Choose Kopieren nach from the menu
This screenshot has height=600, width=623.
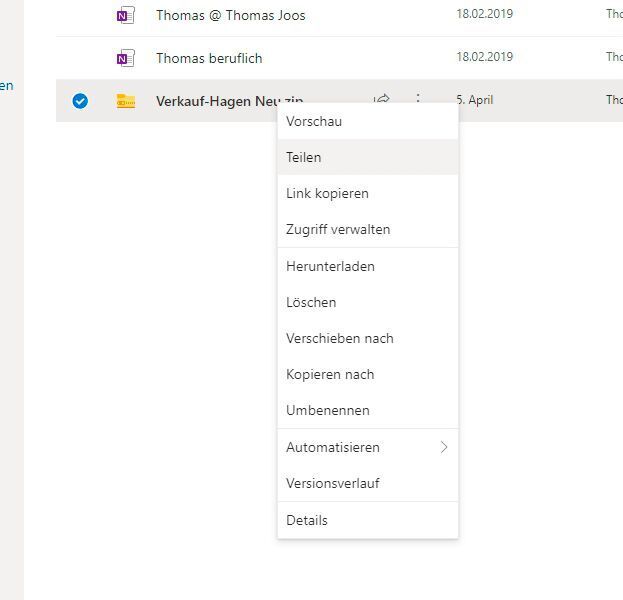330,374
